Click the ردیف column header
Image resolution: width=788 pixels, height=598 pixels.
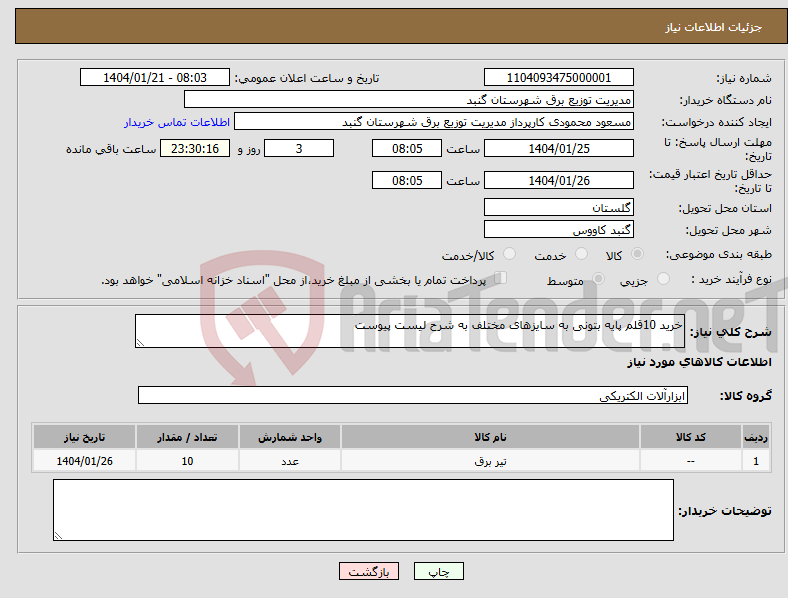(x=756, y=437)
